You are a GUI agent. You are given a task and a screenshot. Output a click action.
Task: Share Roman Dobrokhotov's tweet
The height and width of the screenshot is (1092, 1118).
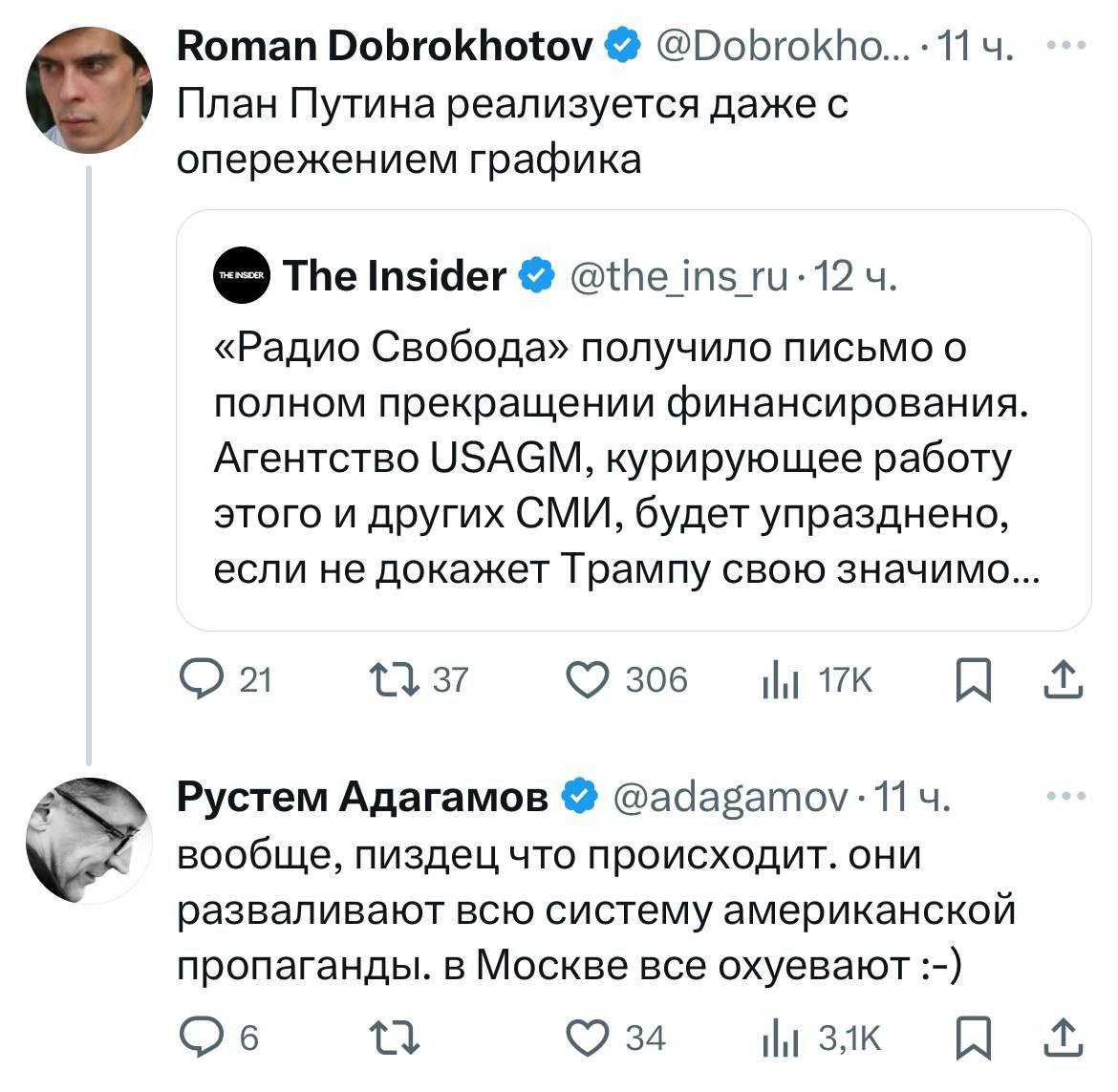pos(1064,680)
